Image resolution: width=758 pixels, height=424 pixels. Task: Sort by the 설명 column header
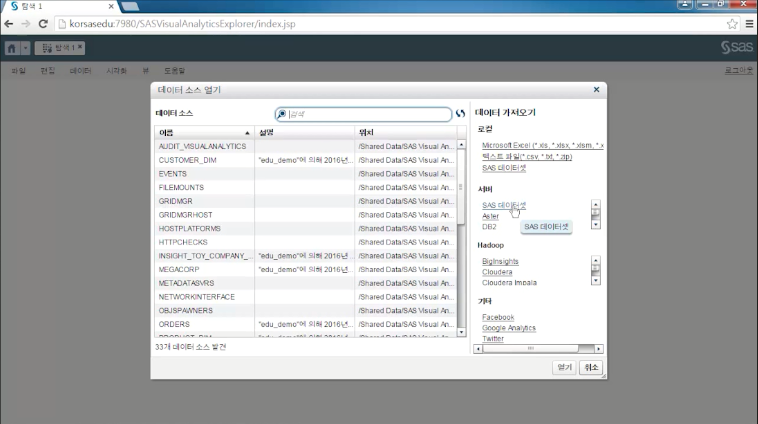[305, 132]
